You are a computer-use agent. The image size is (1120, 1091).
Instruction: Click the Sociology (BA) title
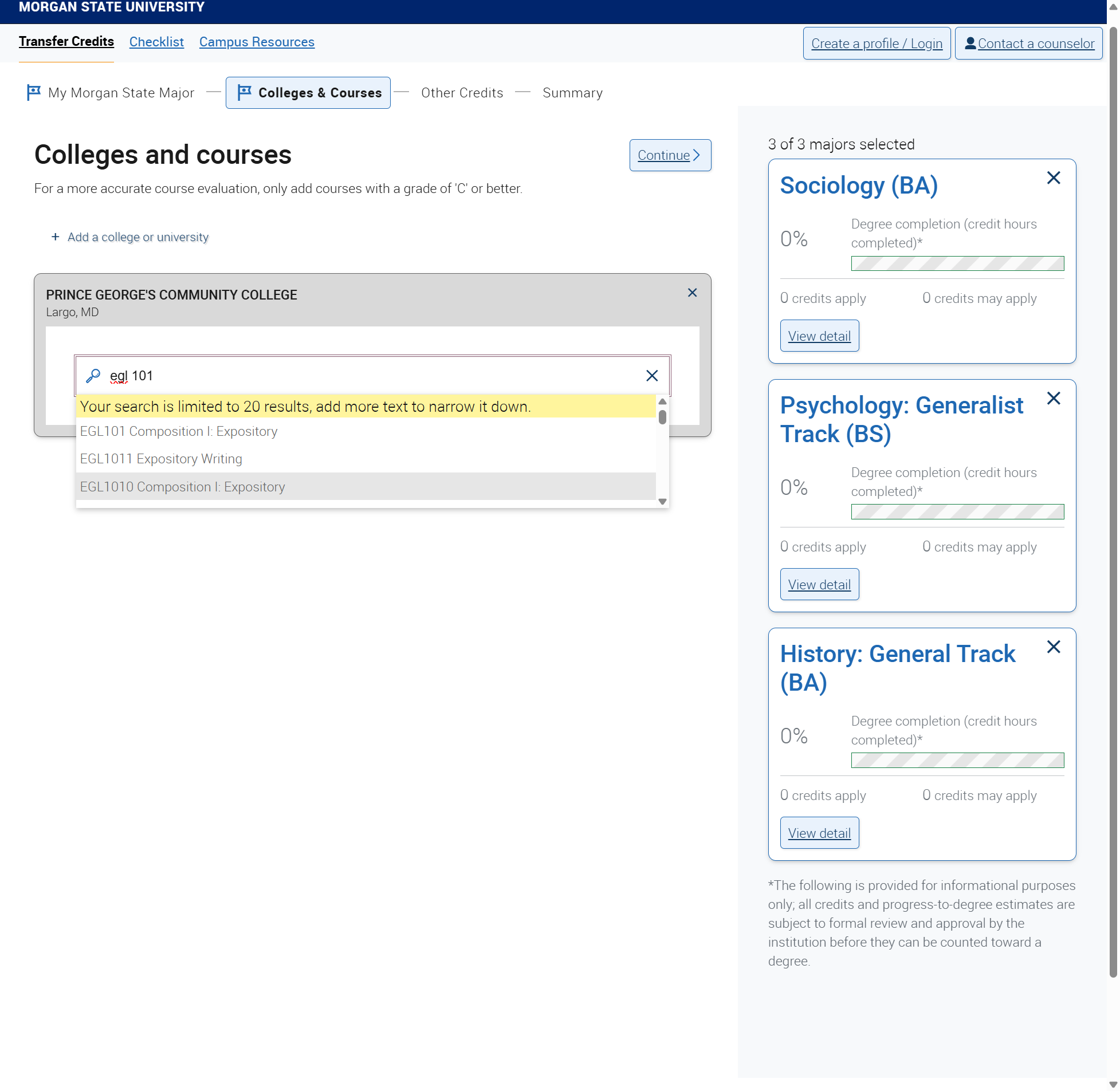click(x=859, y=185)
